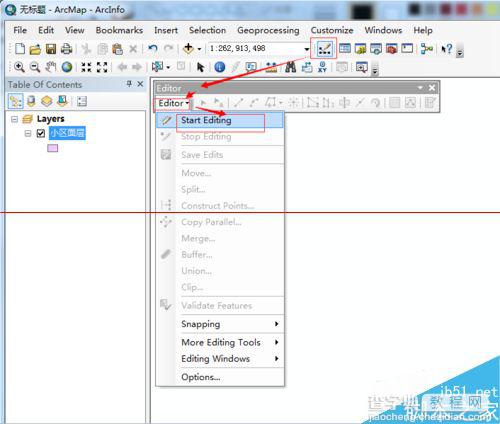Click List By Source icon
The width and height of the screenshot is (500, 424).
coord(31,101)
